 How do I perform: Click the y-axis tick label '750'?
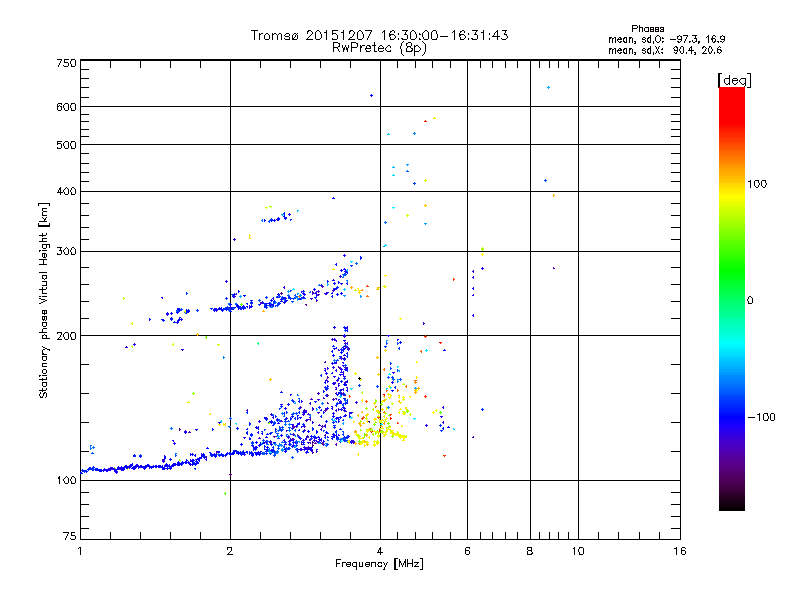pos(66,63)
